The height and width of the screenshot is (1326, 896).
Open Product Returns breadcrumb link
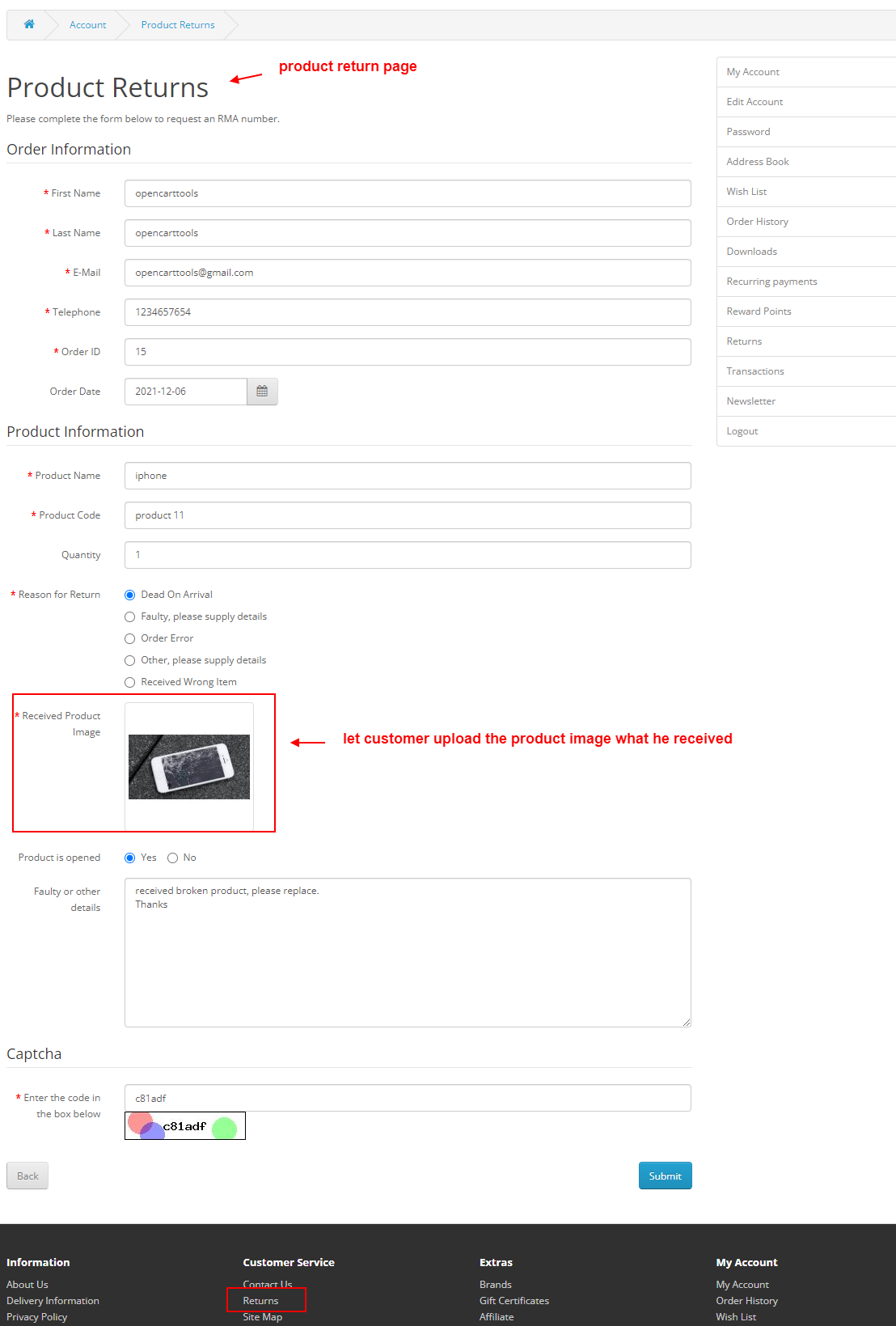pos(178,25)
